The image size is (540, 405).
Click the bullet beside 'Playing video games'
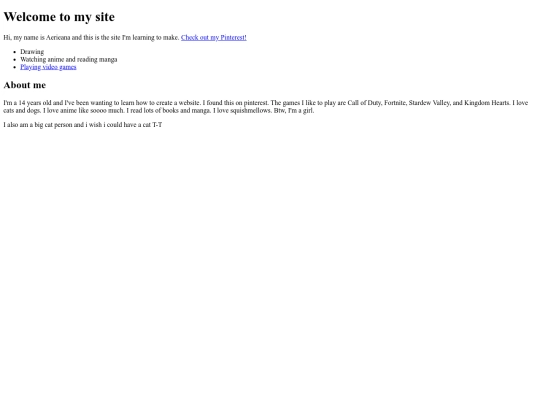click(14, 68)
